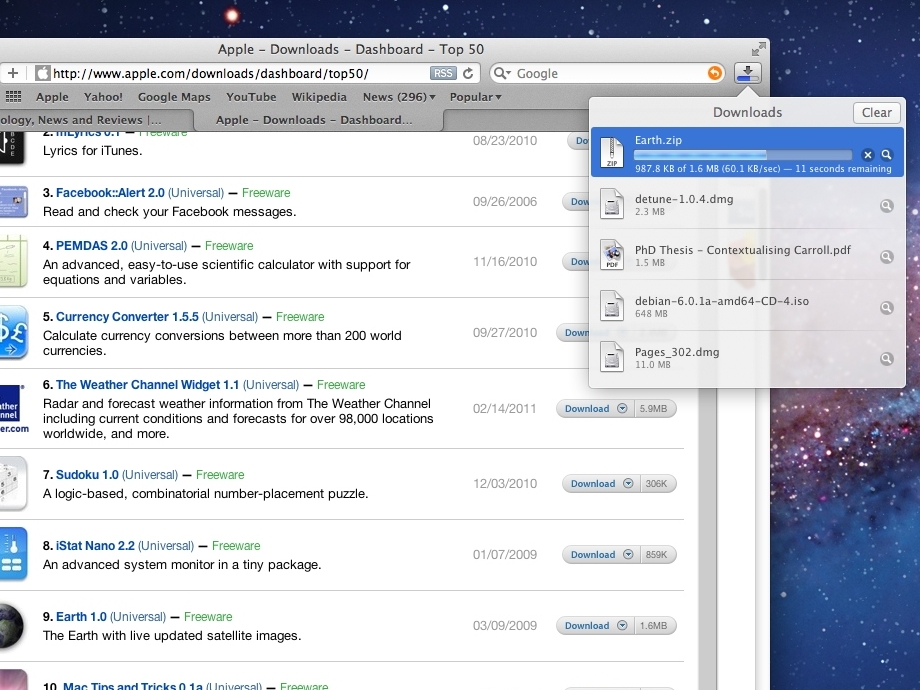Download iStat Nano 2.2
The height and width of the screenshot is (690, 920).
(593, 554)
